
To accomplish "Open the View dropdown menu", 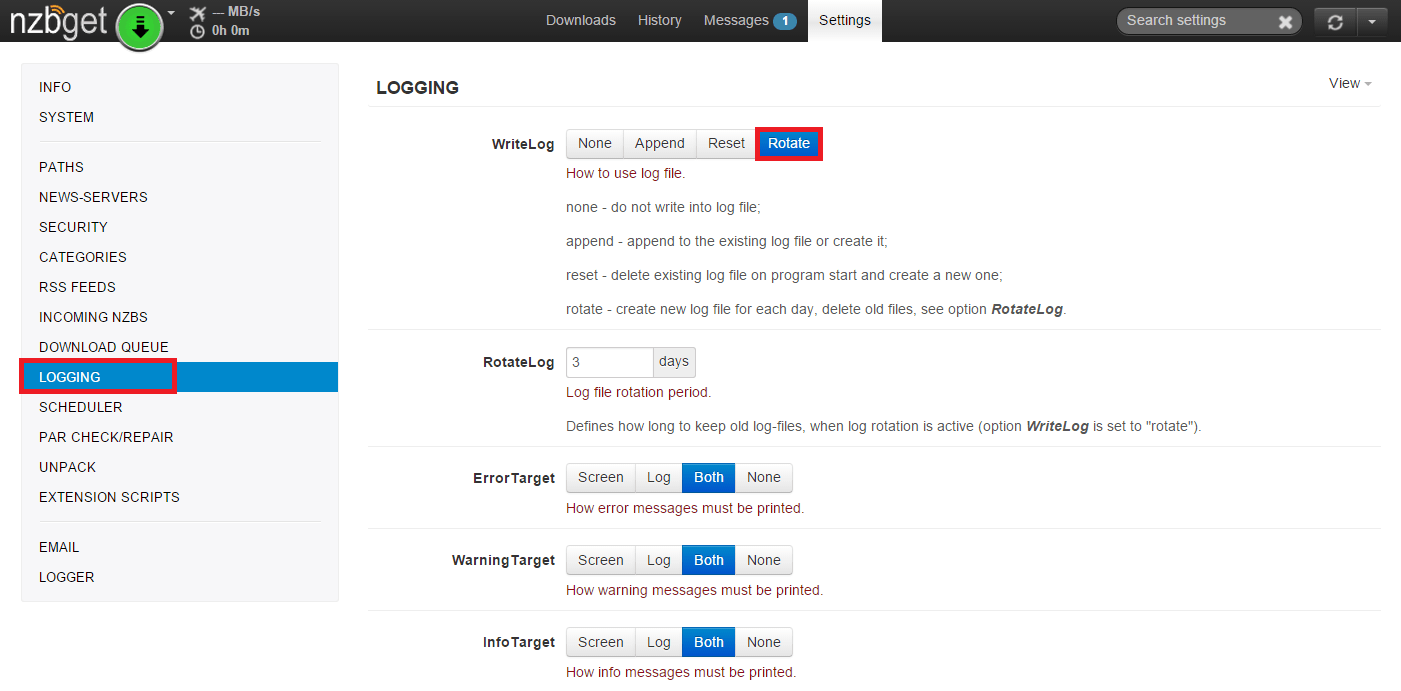I will tap(1349, 84).
